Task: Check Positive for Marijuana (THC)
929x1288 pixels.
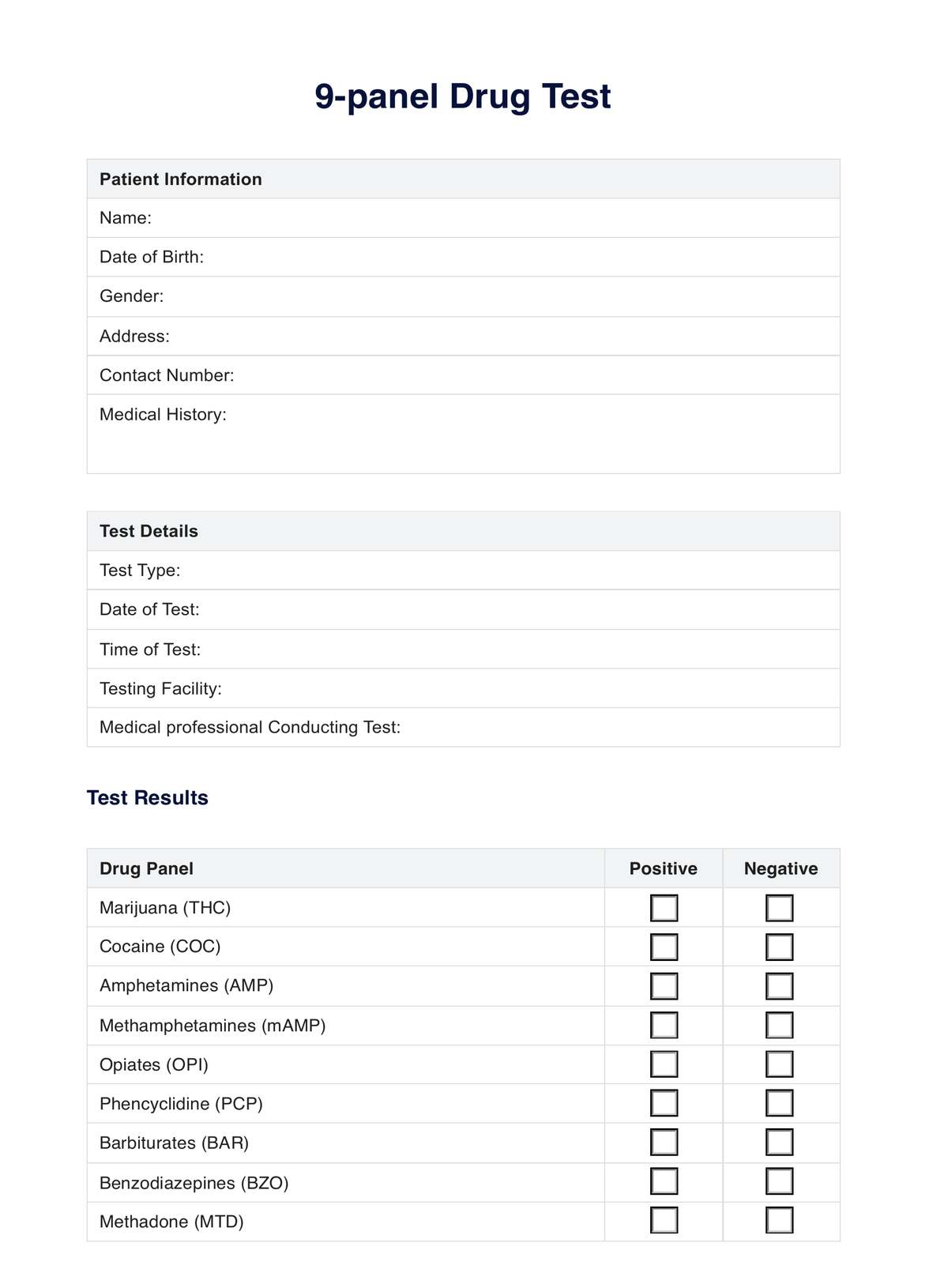Action: coord(664,908)
